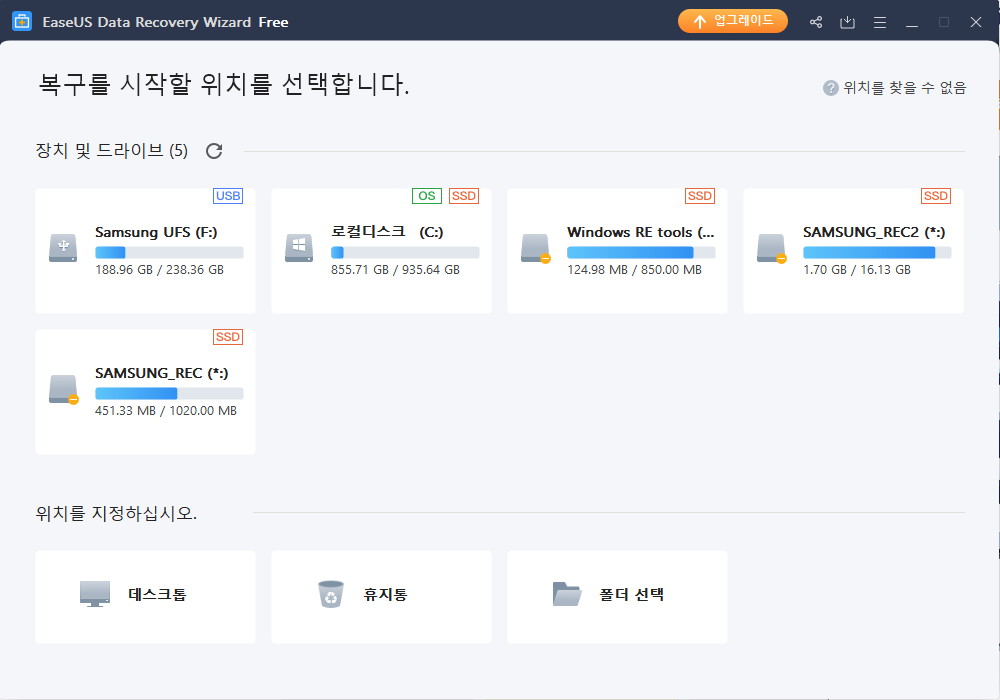Close the EaseUS window
The height and width of the screenshot is (700, 1000).
975,22
